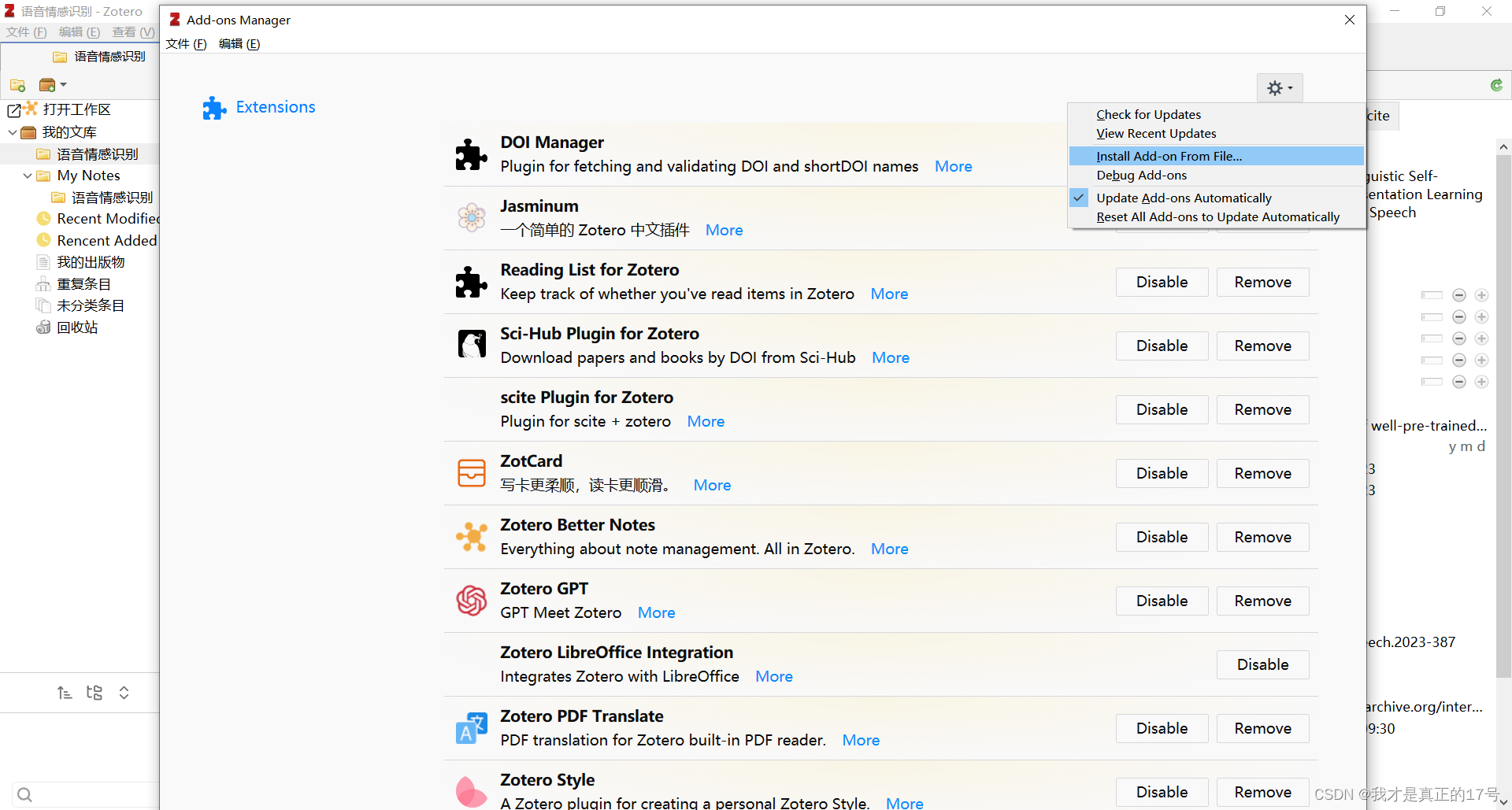This screenshot has height=810, width=1512.
Task: Click the Zotero Better Notes icon
Action: point(472,537)
